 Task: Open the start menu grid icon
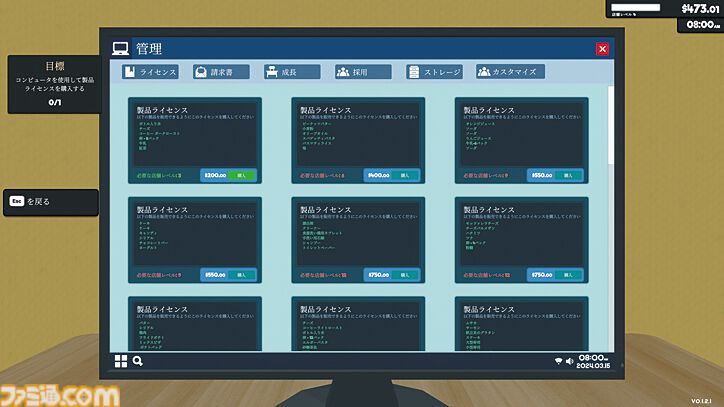[x=120, y=362]
